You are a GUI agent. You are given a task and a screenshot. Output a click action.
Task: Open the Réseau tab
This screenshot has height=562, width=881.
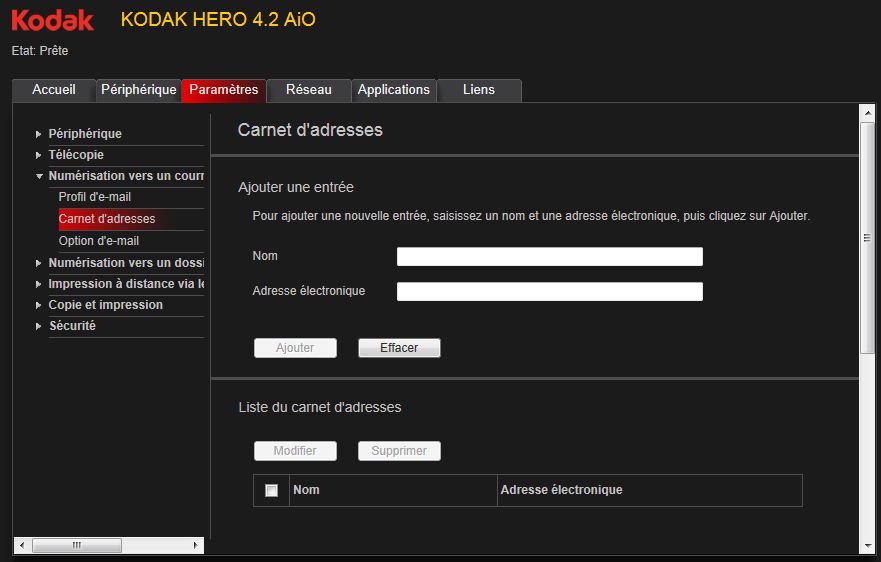(308, 90)
